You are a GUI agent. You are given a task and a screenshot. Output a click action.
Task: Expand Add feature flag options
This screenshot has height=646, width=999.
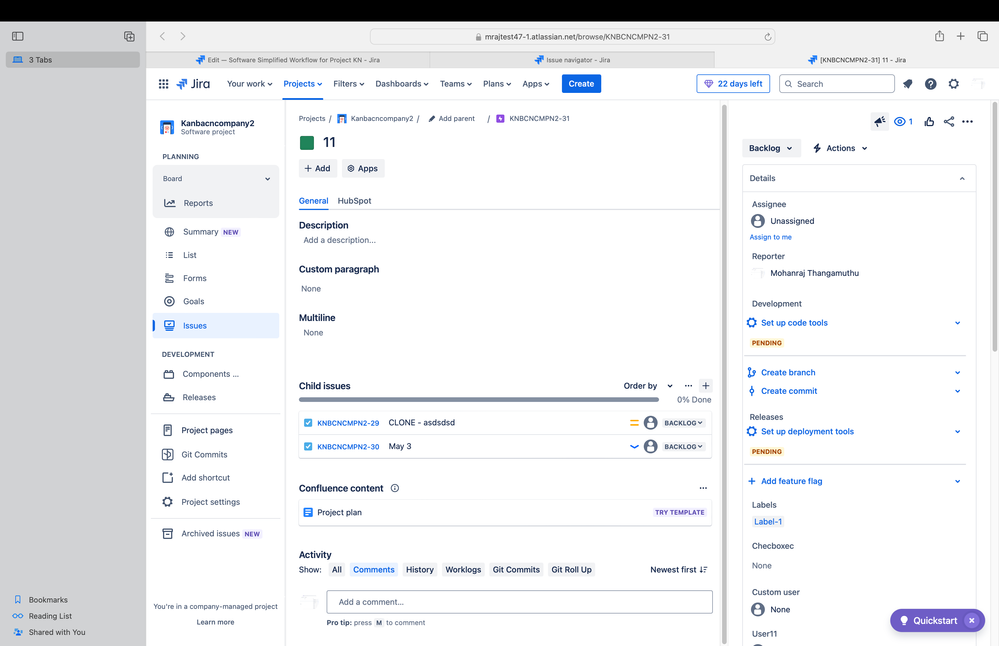click(x=957, y=482)
